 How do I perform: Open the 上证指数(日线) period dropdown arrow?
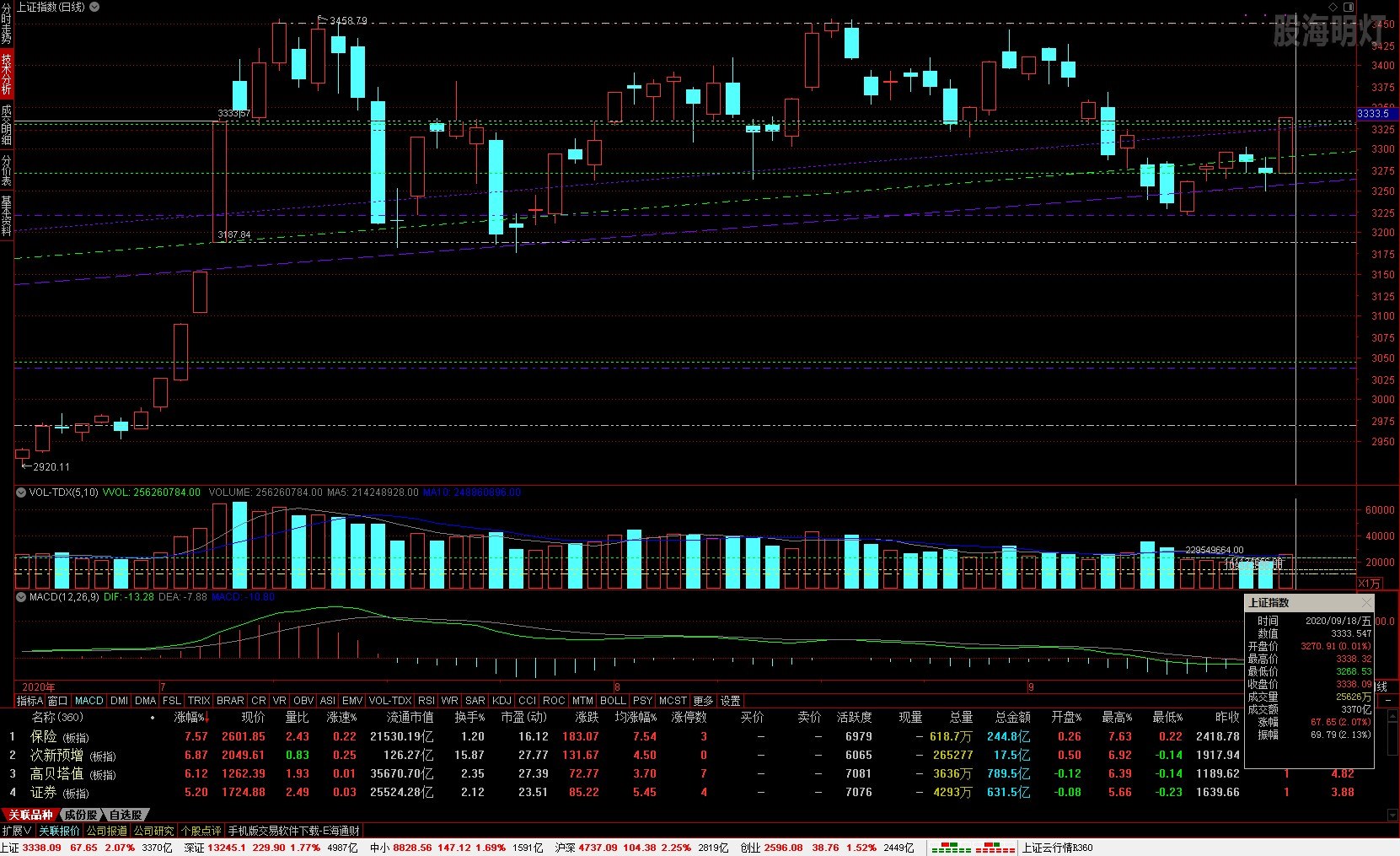tap(94, 7)
